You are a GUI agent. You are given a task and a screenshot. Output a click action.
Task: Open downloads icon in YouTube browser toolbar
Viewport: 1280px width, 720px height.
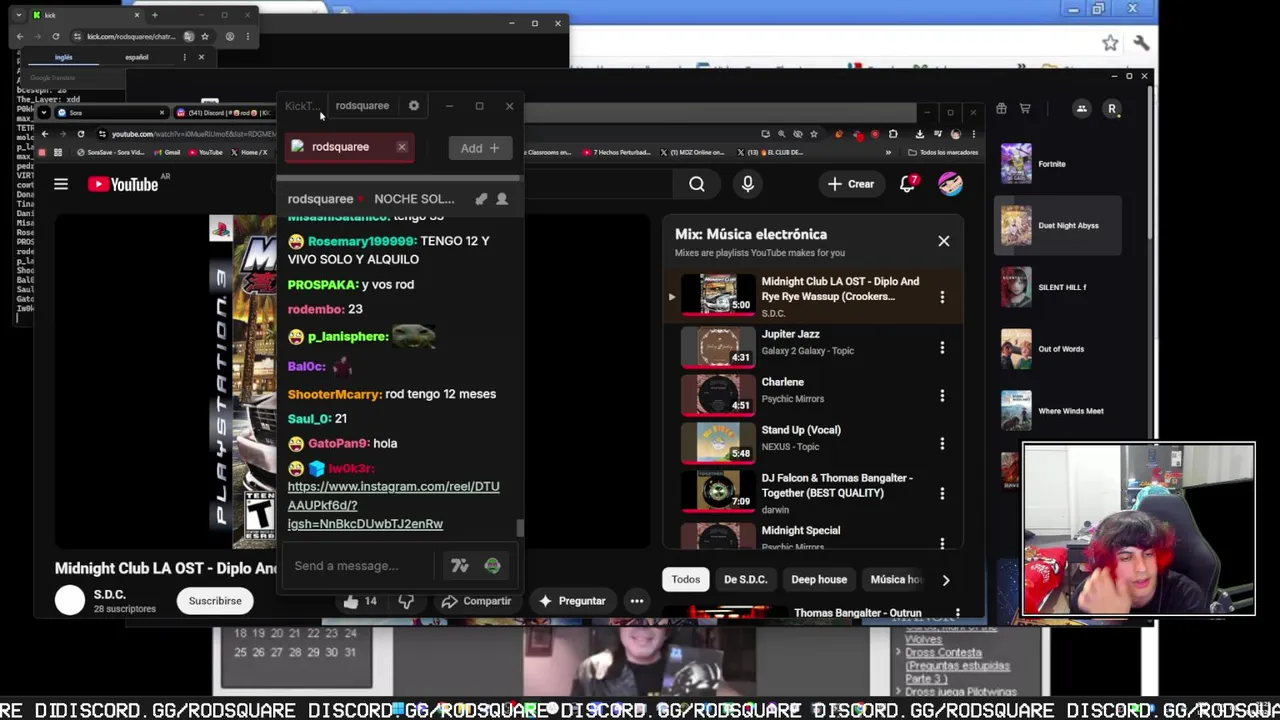920,134
